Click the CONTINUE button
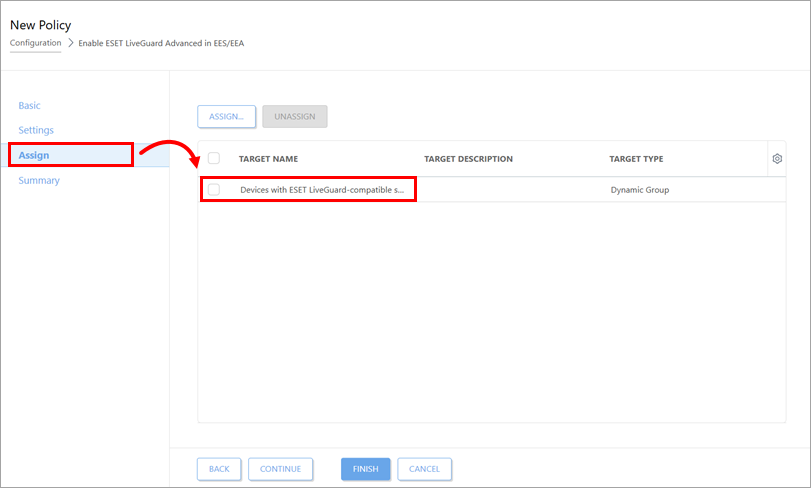 pos(280,469)
